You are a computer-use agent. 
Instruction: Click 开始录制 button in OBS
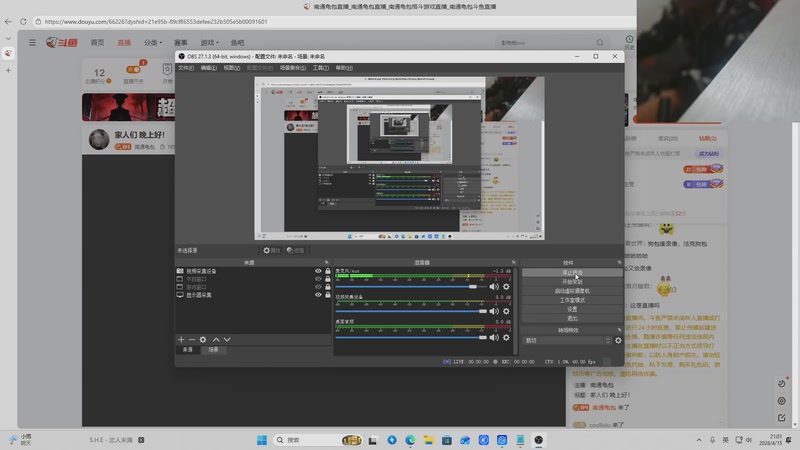tap(572, 282)
